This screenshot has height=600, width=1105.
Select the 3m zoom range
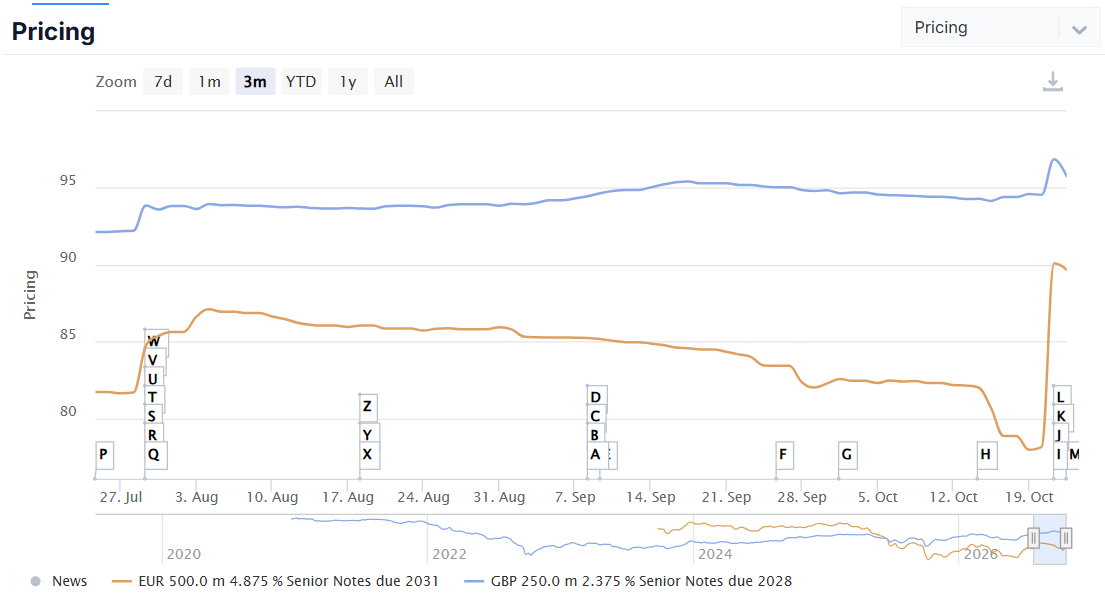[255, 82]
